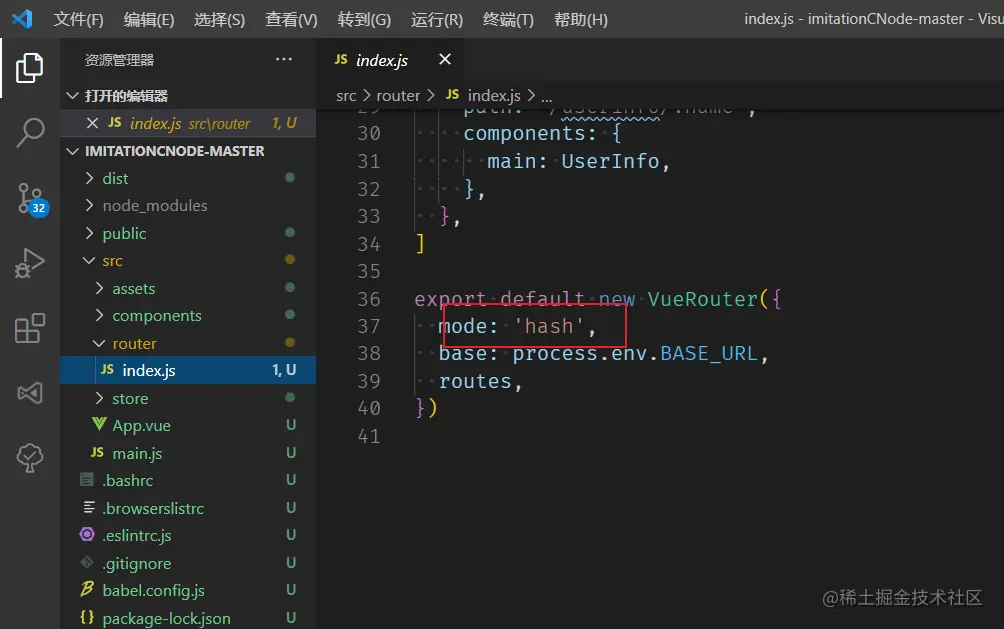The height and width of the screenshot is (629, 1004).
Task: Open the 查看(V) menu
Action: pyautogui.click(x=291, y=19)
